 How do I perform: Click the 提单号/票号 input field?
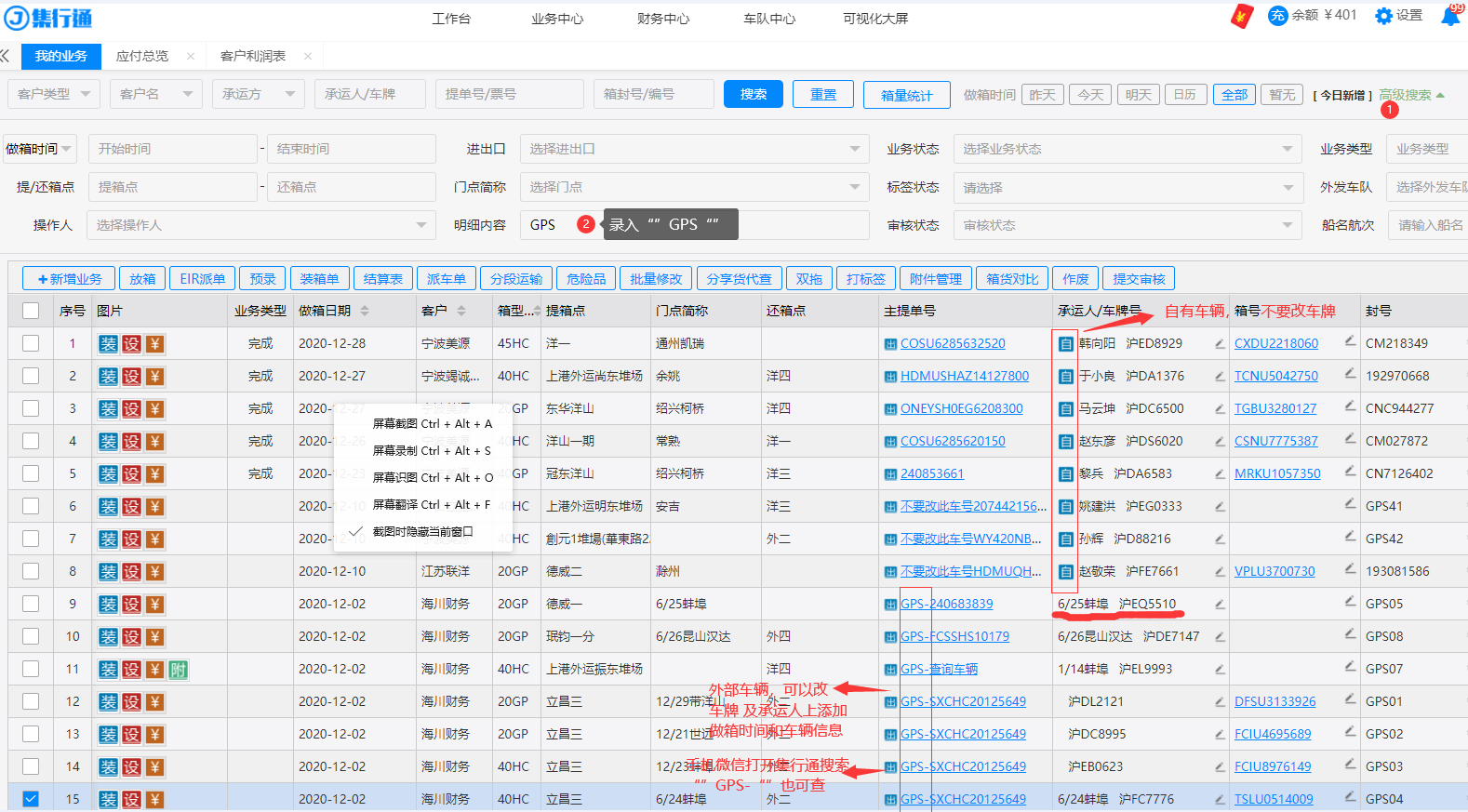pyautogui.click(x=509, y=94)
